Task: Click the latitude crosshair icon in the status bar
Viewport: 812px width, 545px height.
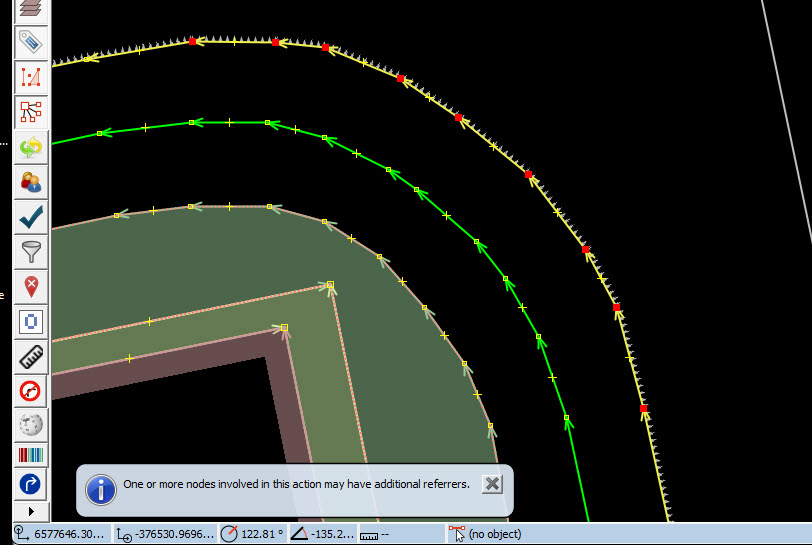Action: 22,533
